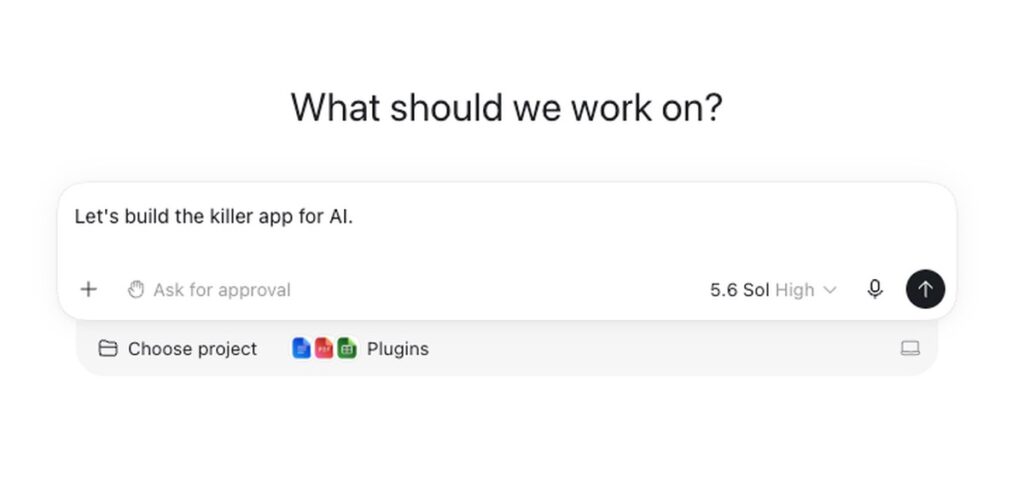Screen dimensions: 1024x494
Task: Open the 5.6 Sol model selector
Action: click(x=739, y=289)
